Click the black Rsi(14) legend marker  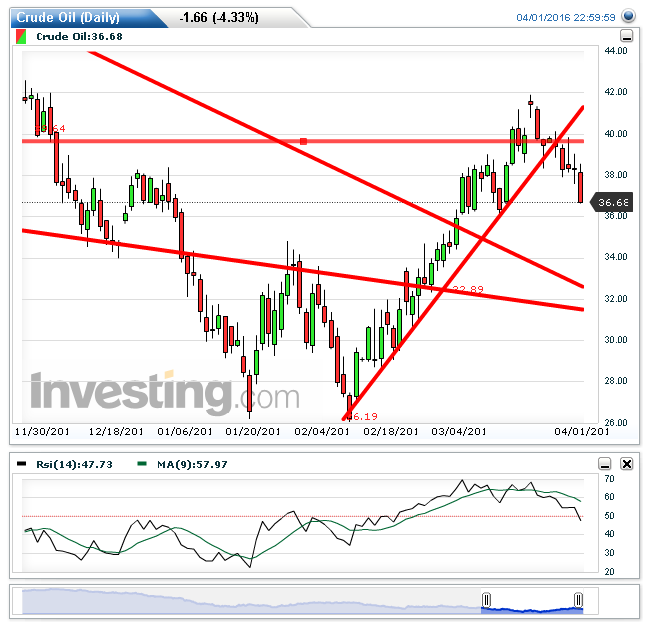(x=21, y=464)
